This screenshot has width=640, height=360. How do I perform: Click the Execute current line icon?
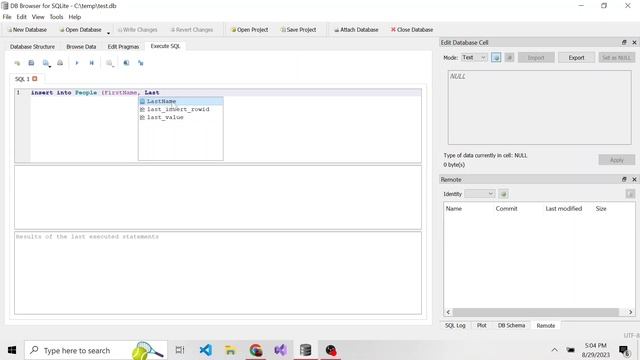pyautogui.click(x=91, y=63)
